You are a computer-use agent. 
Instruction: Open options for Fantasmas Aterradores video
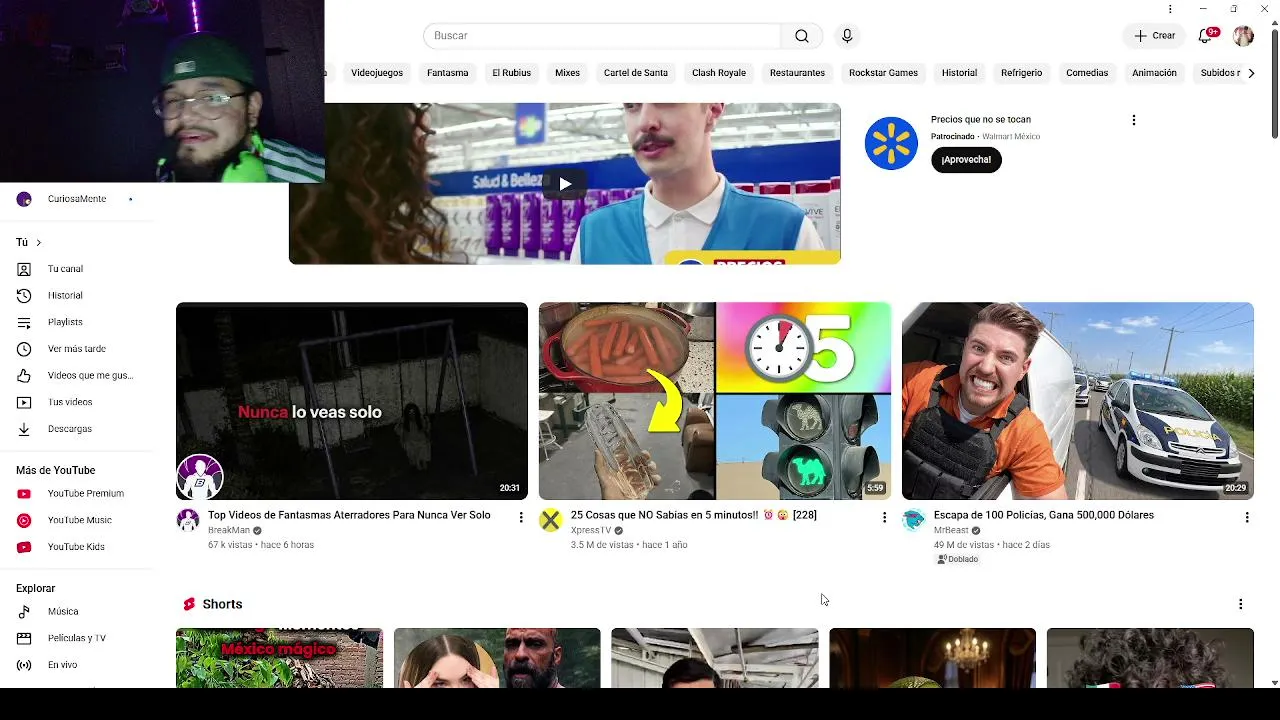[520, 517]
